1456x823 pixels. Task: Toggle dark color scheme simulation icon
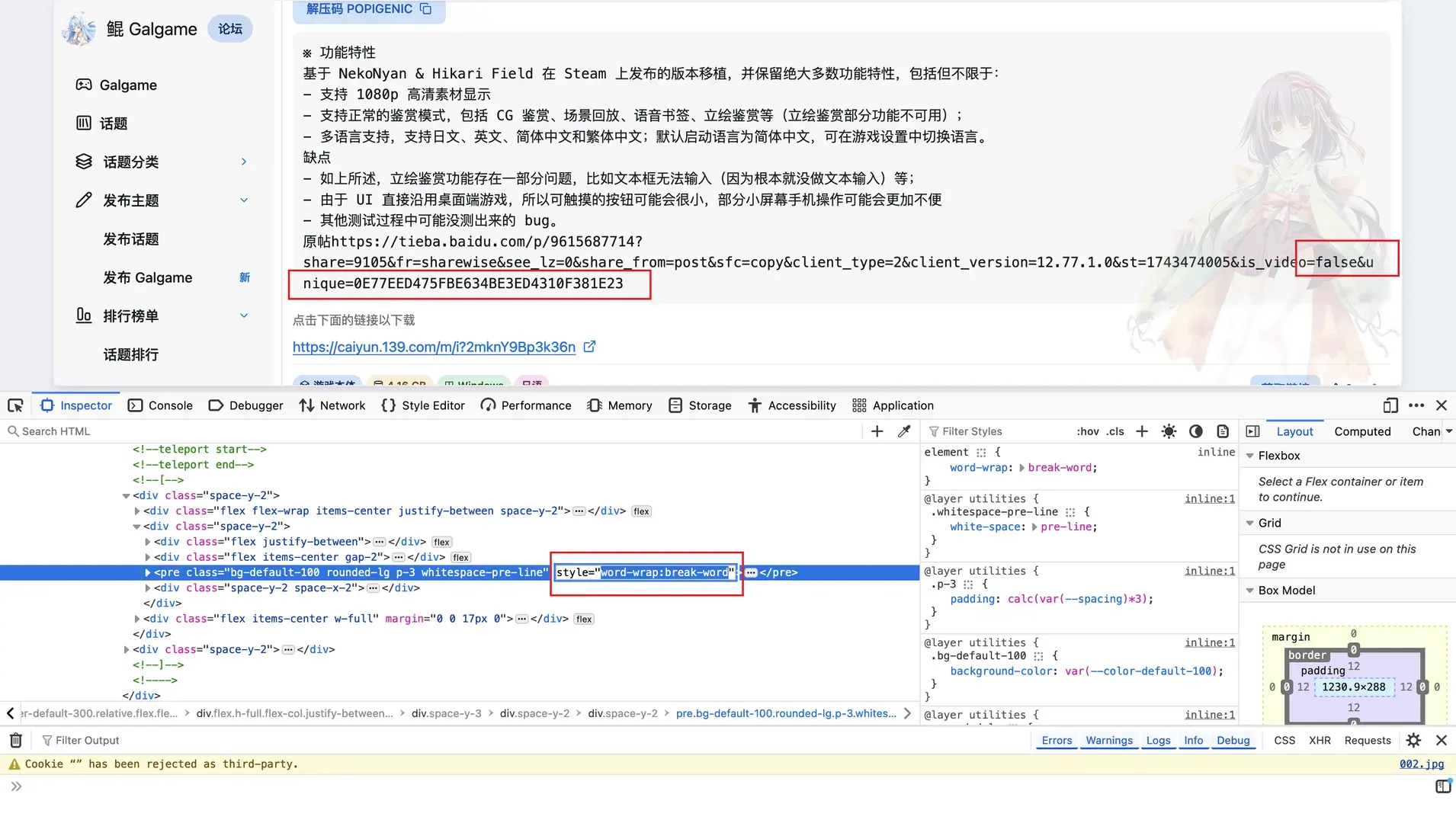tap(1195, 431)
